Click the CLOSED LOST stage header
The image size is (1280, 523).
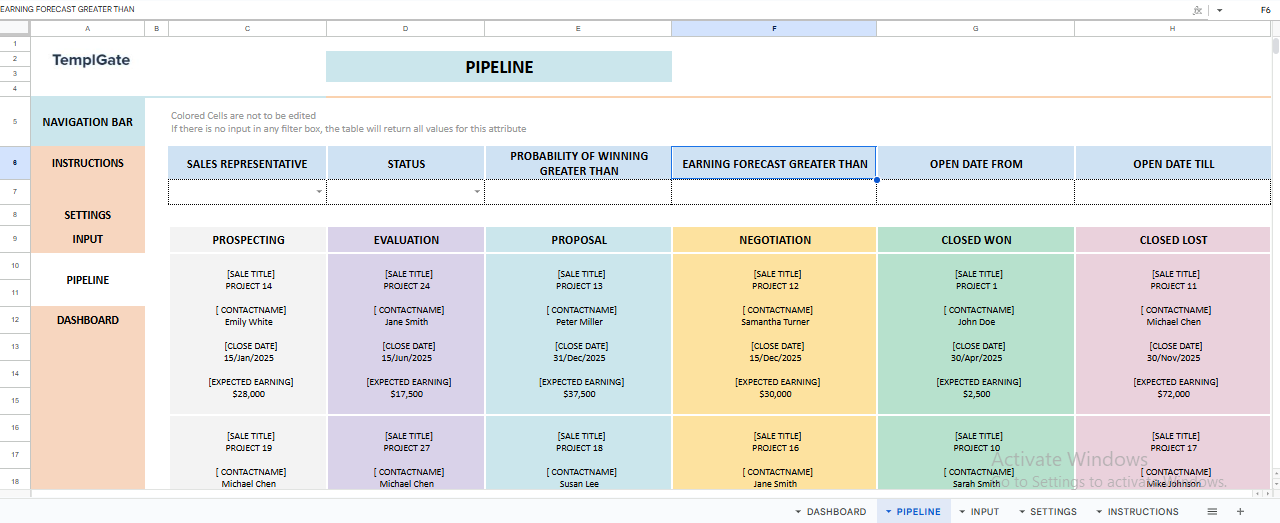(1173, 240)
